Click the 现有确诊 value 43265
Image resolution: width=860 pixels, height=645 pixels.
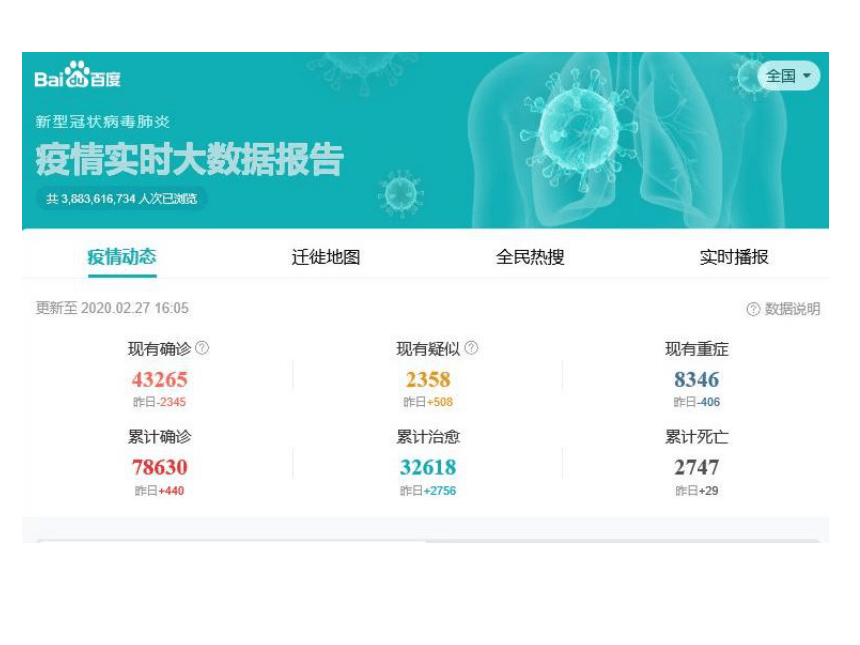[x=160, y=380]
